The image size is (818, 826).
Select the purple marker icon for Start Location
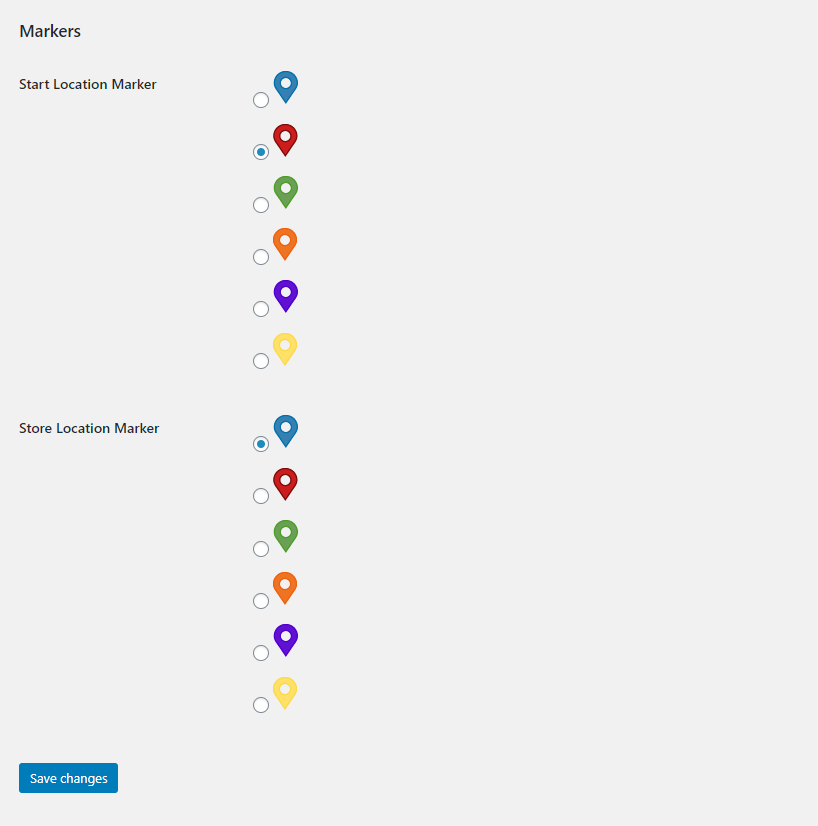pos(285,296)
